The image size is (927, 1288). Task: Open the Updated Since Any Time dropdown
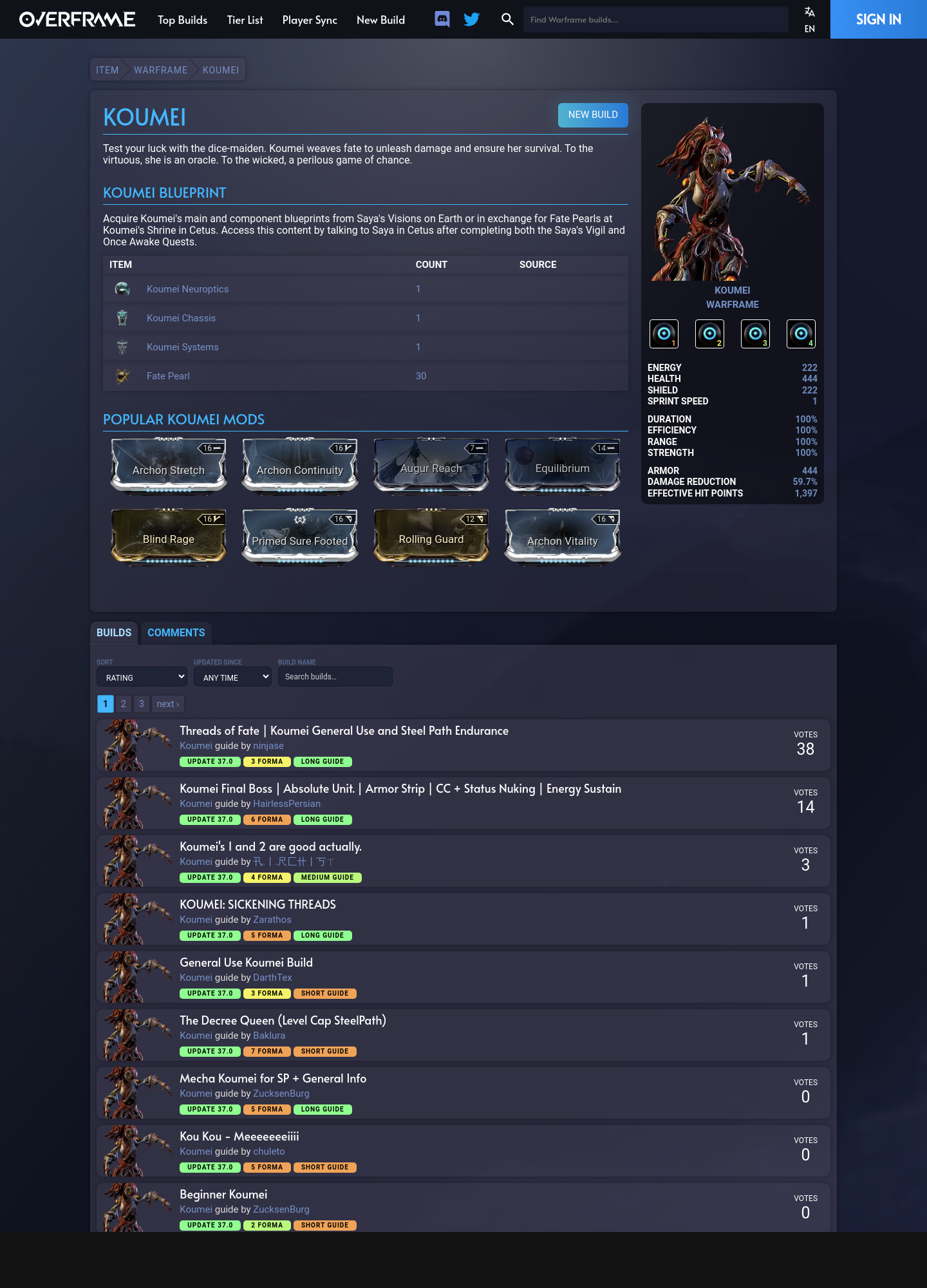pos(232,677)
